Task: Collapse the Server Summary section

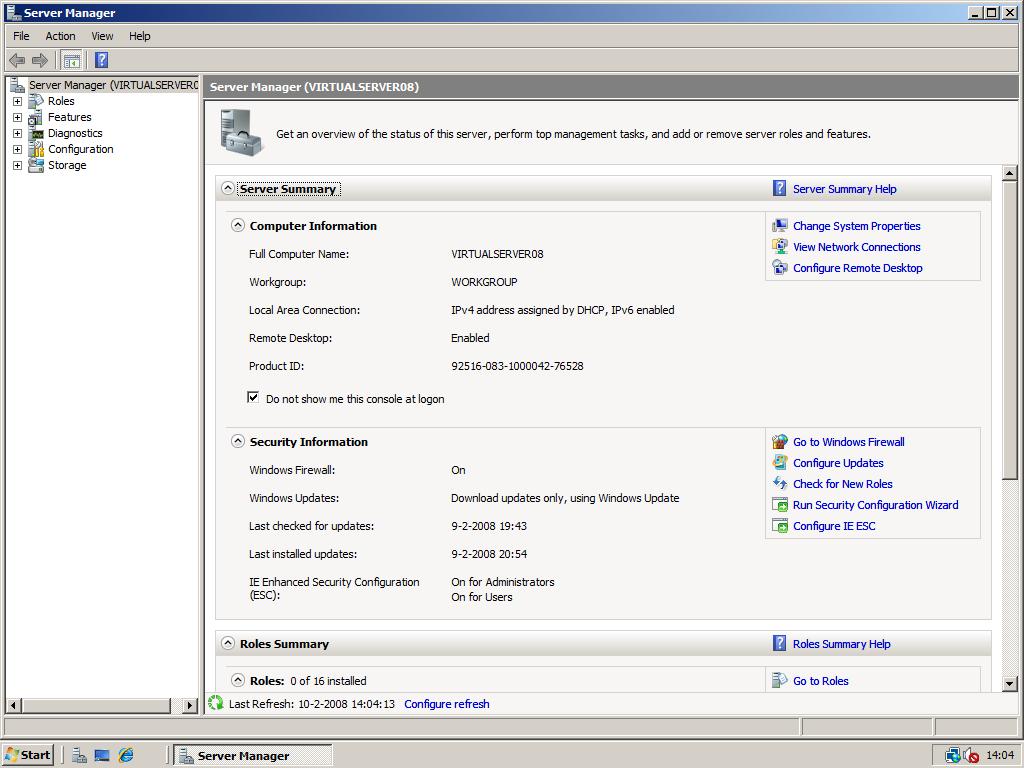Action: click(227, 188)
